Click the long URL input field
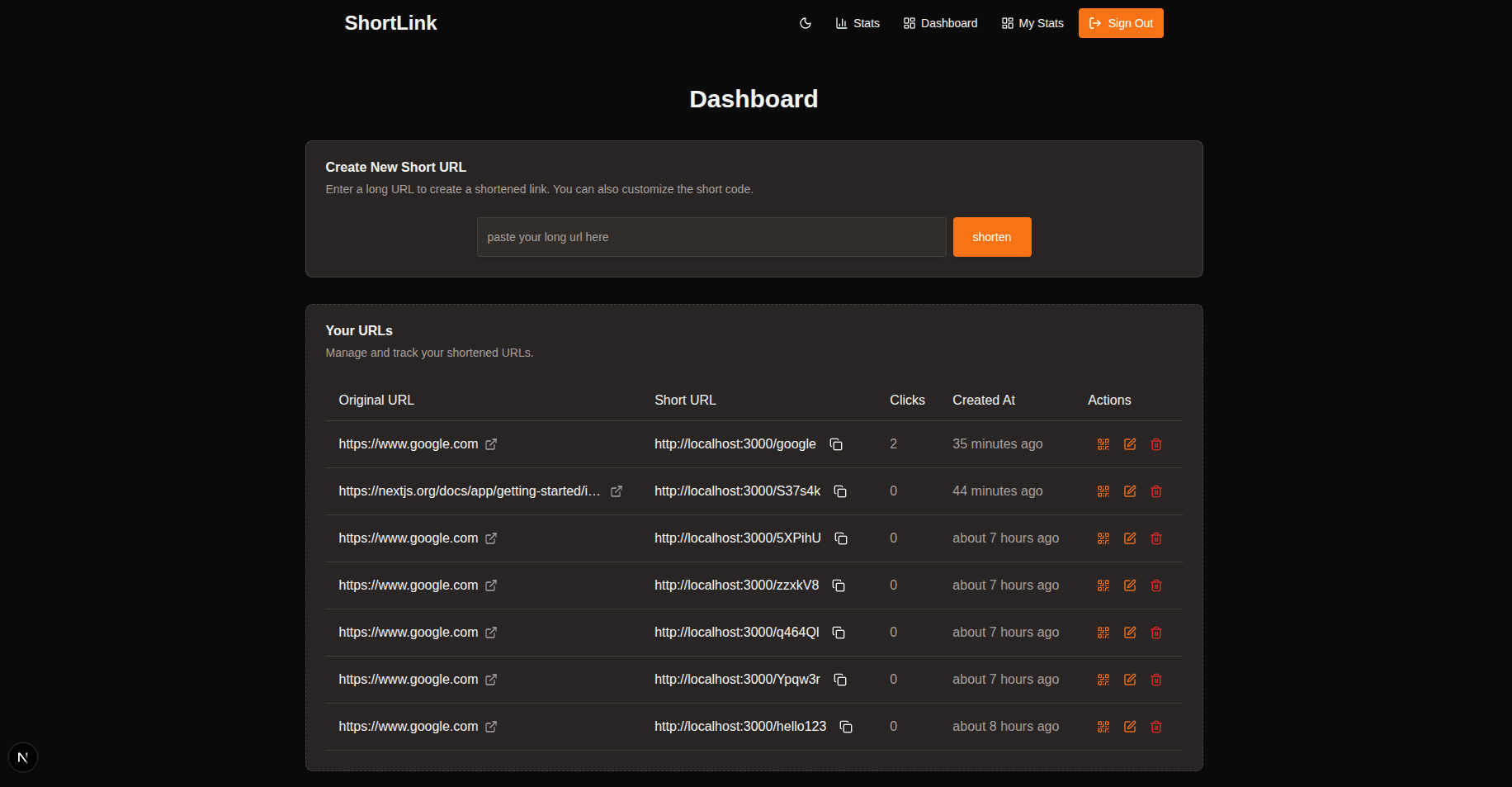The height and width of the screenshot is (787, 1512). tap(711, 237)
